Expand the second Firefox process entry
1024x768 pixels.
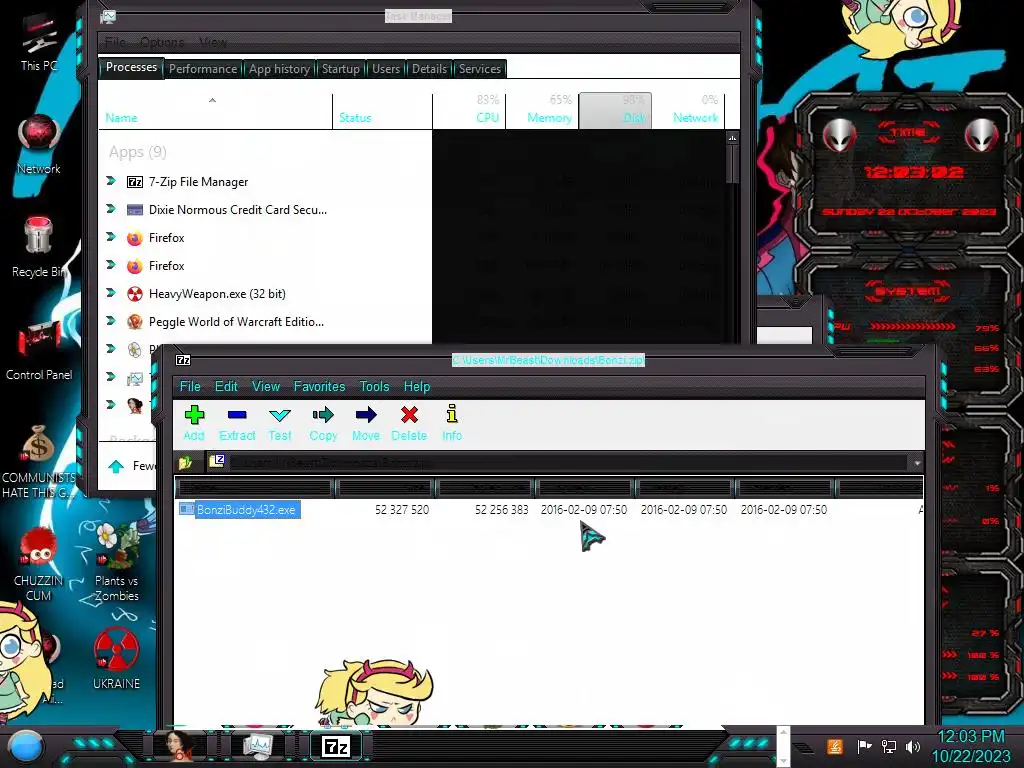click(111, 265)
